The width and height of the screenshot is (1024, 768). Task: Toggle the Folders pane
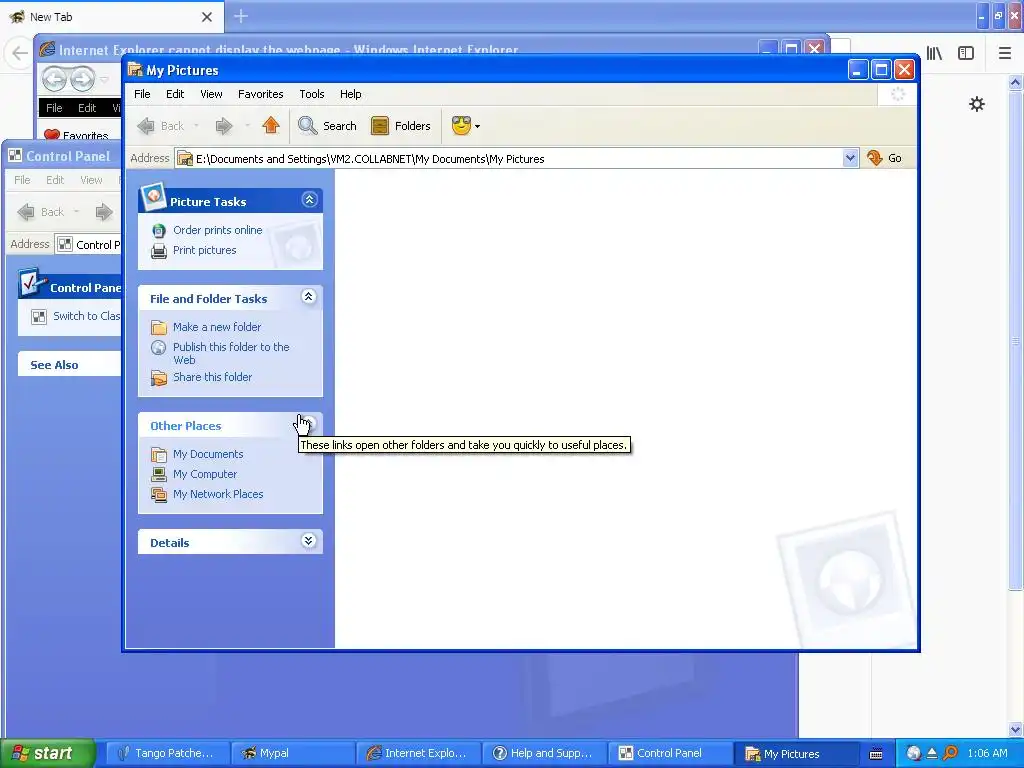401,126
